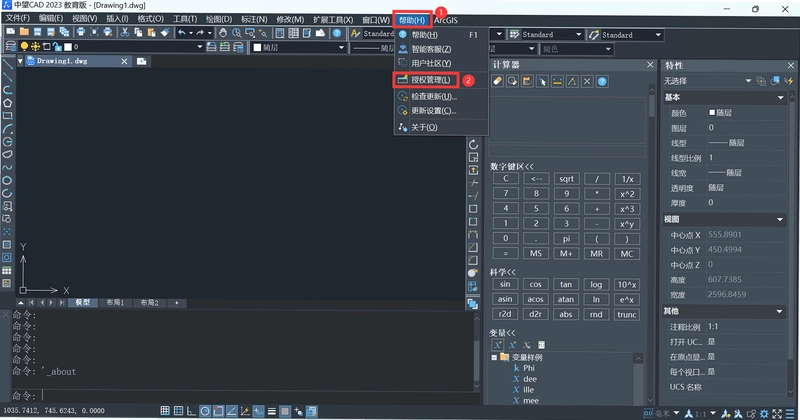The height and width of the screenshot is (420, 800).
Task: Click the white 颜色 swatch in Properties
Action: point(712,112)
